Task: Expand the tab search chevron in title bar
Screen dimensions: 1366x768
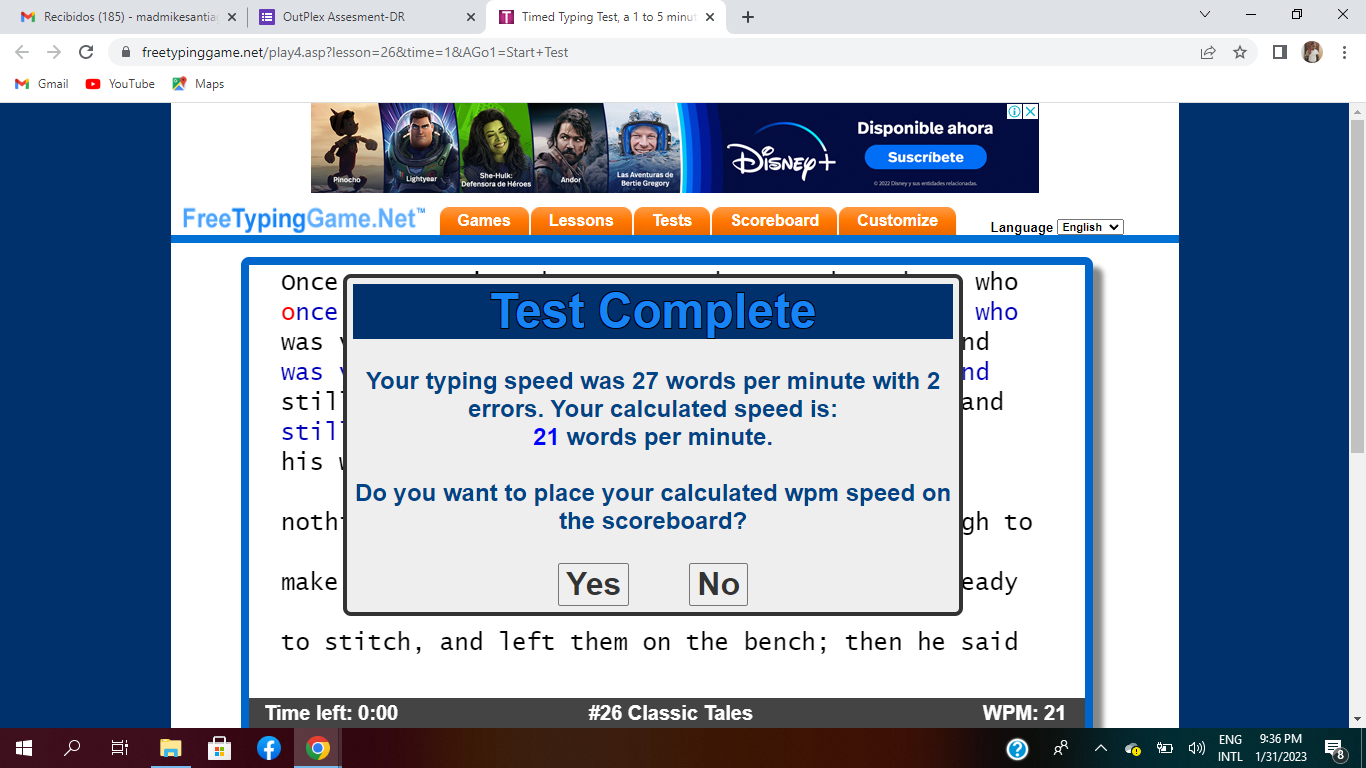Action: [x=1204, y=14]
